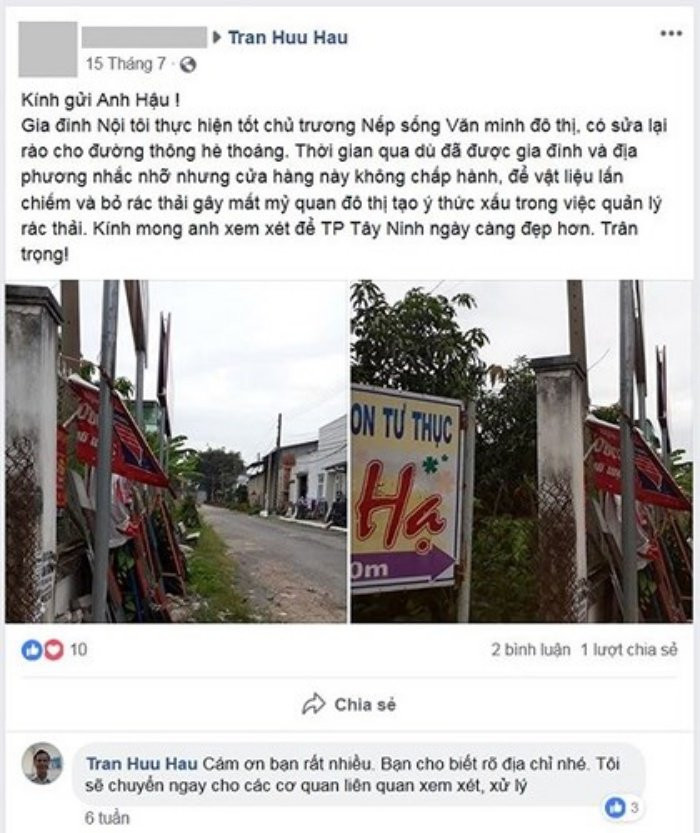The image size is (700, 833).
Task: Click the Chia sẻ share button
Action: (x=349, y=704)
